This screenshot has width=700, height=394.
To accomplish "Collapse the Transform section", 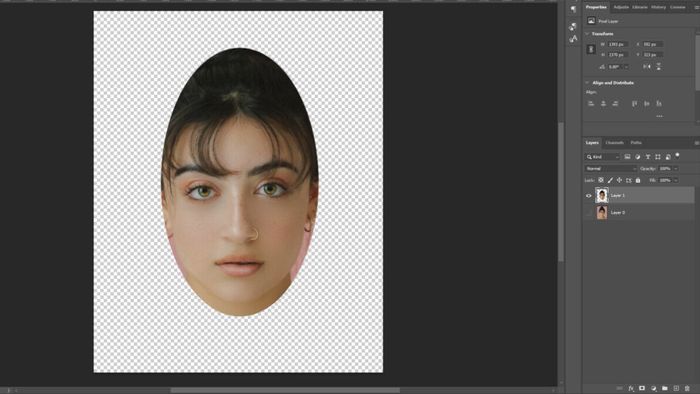I will tap(587, 34).
